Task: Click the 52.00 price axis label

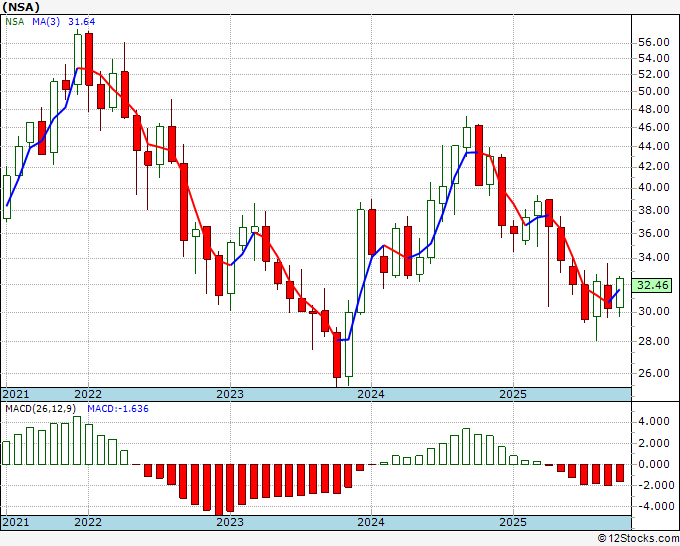Action: [x=654, y=74]
